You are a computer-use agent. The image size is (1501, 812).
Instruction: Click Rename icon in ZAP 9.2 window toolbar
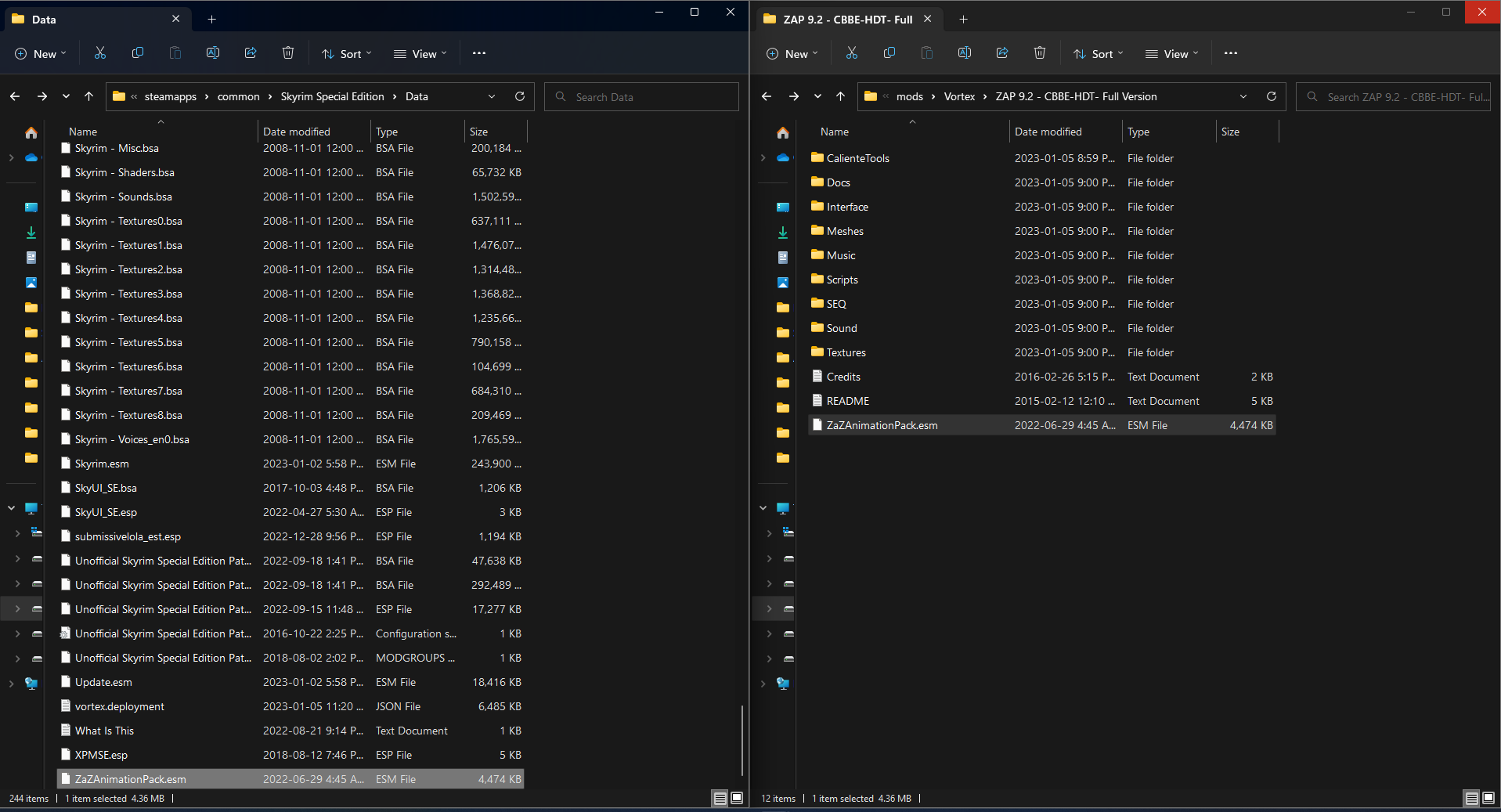click(965, 53)
